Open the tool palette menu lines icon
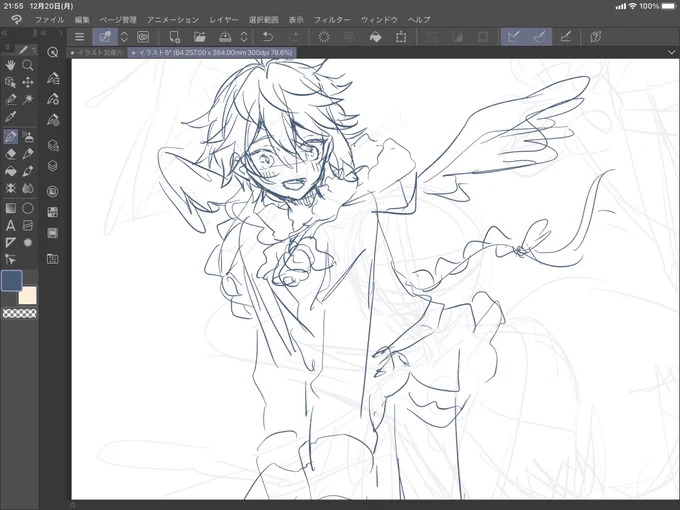This screenshot has width=680, height=510. tap(7, 47)
